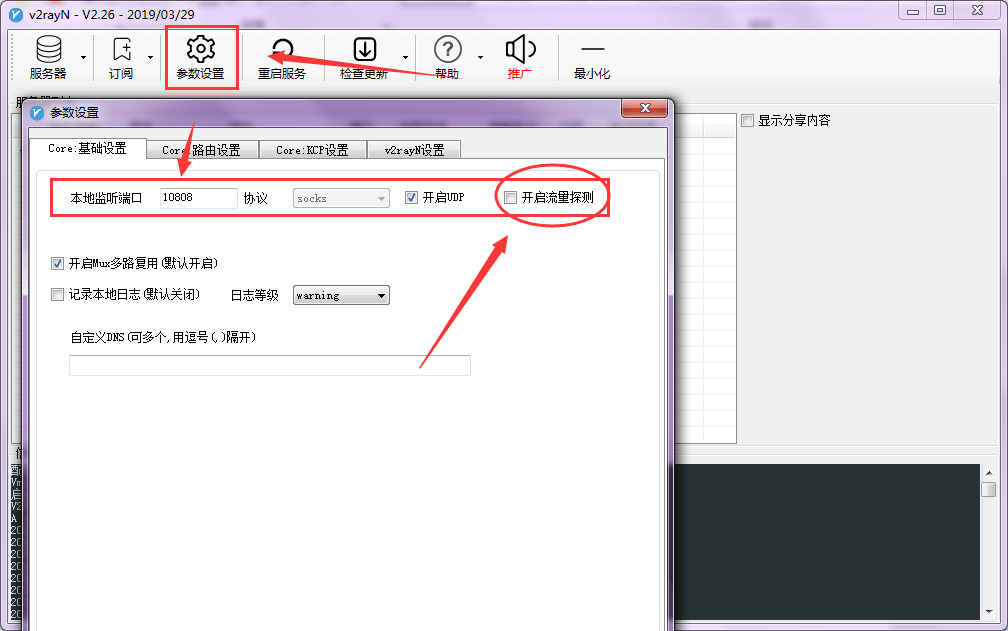1008x631 pixels.
Task: Disable the 开启Mux多路复用 checkbox
Action: [x=57, y=264]
